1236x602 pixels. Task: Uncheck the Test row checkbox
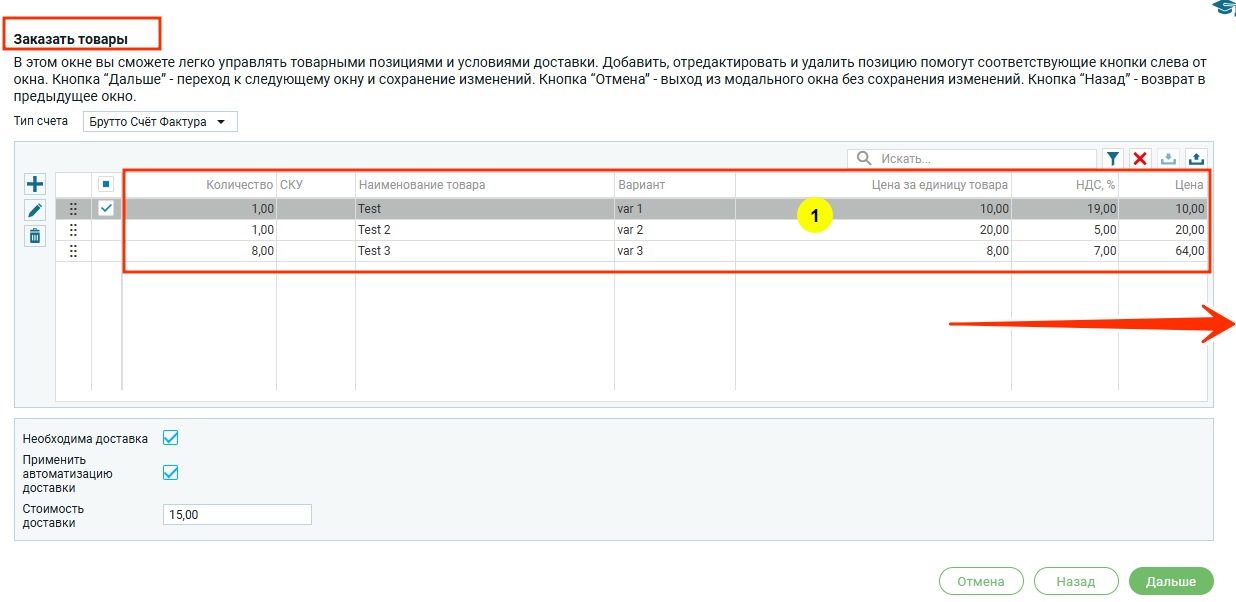[106, 209]
